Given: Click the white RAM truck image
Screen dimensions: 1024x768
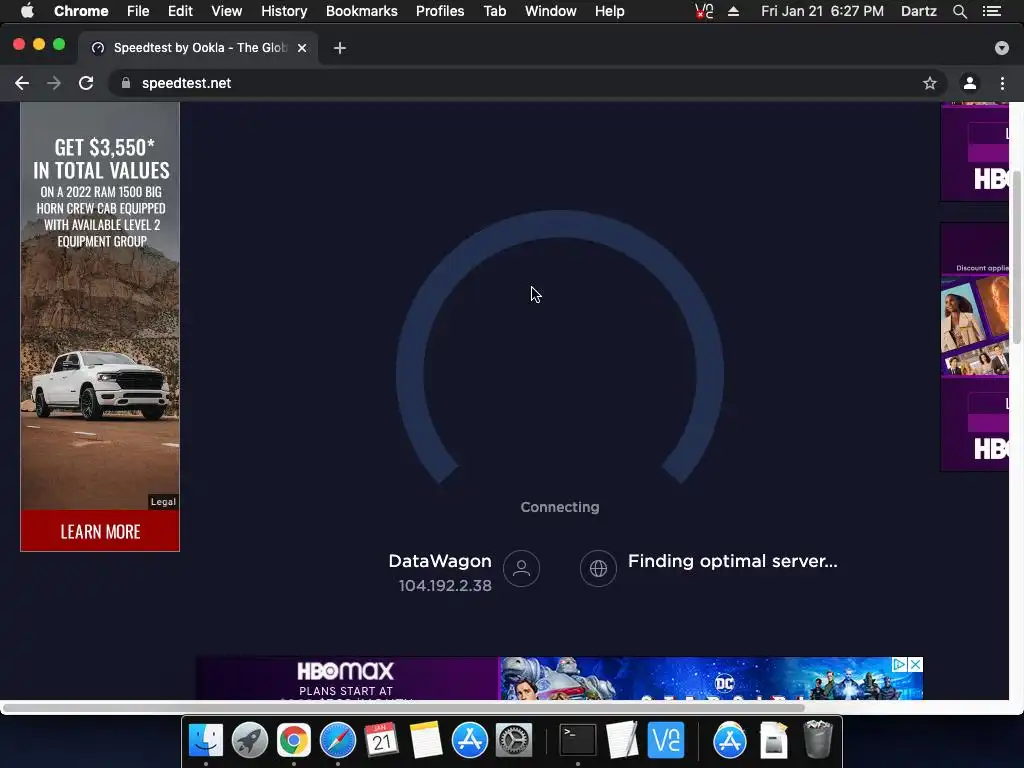Looking at the screenshot, I should tap(101, 385).
